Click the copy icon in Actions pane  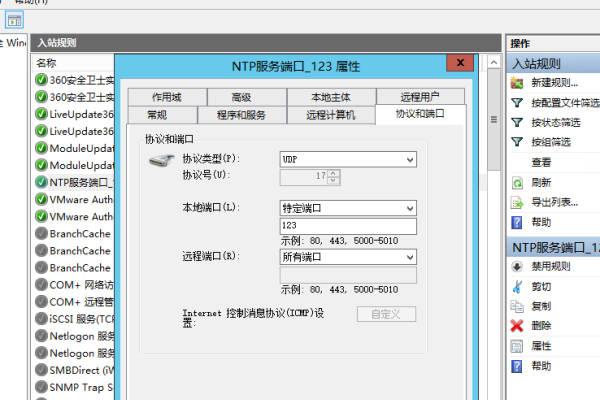[517, 306]
